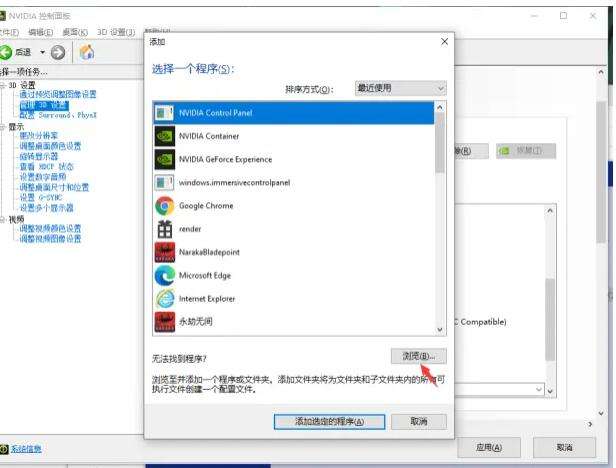Screen dimensions: 616x468
Task: Collapse the 视频 tree node
Action: tap(2, 219)
